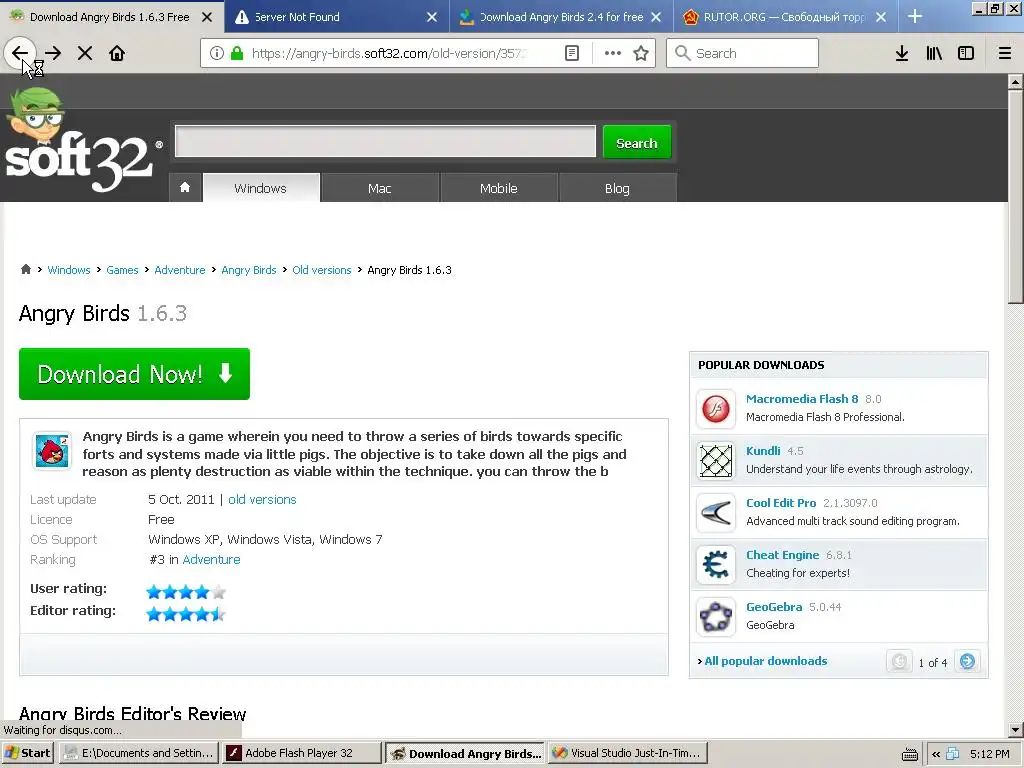Viewport: 1024px width, 768px height.
Task: Switch to Adobe Flash Player 32 taskbar item
Action: click(301, 753)
